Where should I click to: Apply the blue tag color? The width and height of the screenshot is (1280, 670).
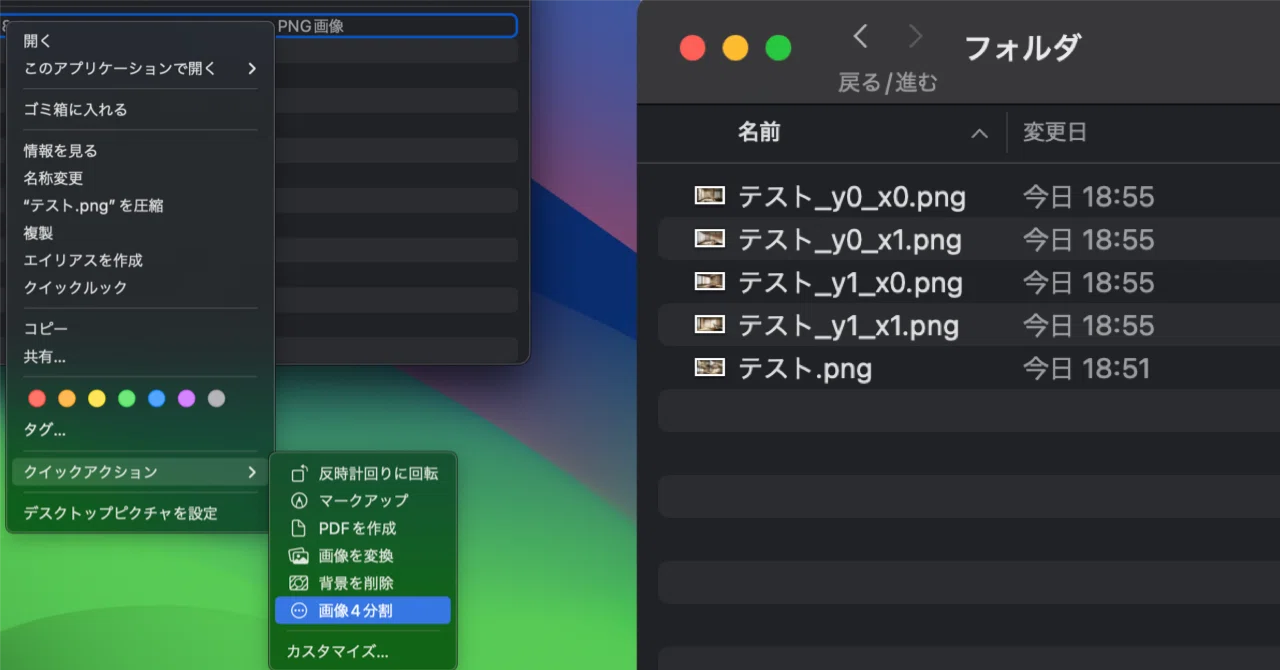point(157,398)
